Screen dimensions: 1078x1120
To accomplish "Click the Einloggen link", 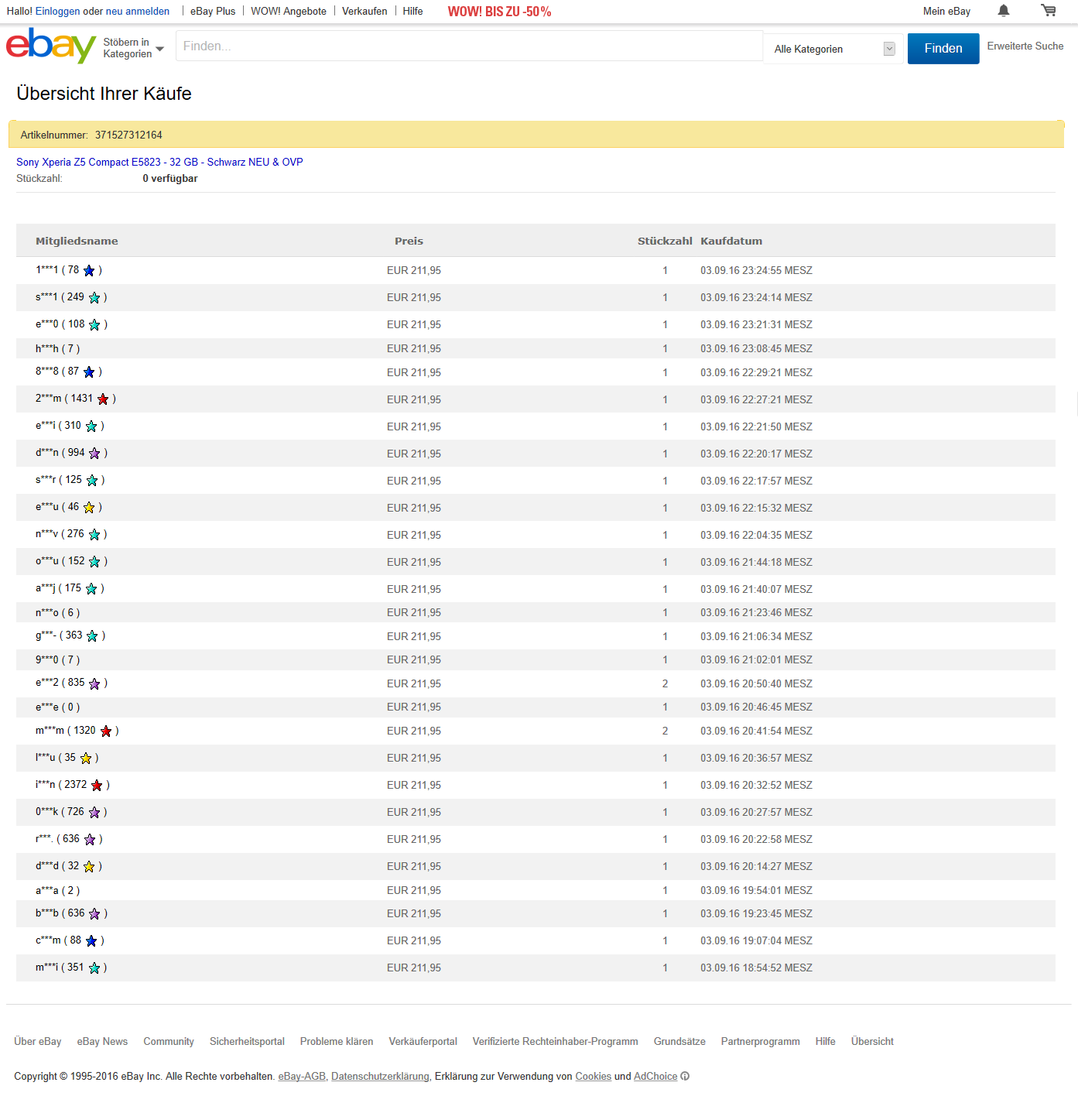I will click(57, 11).
